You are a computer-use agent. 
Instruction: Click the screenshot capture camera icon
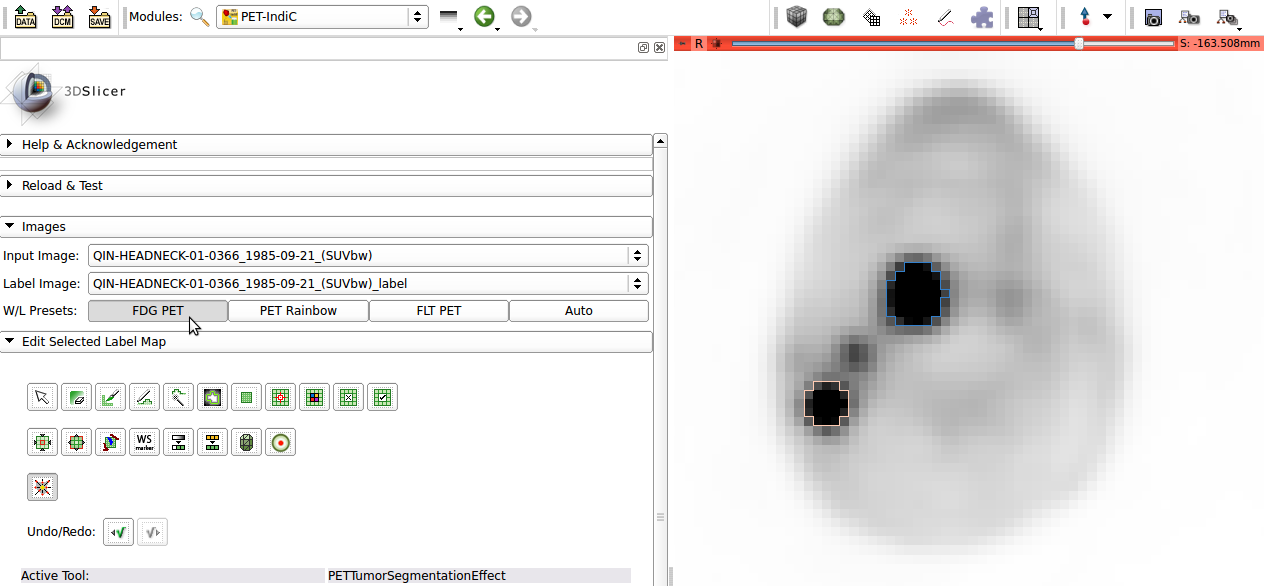(1153, 17)
